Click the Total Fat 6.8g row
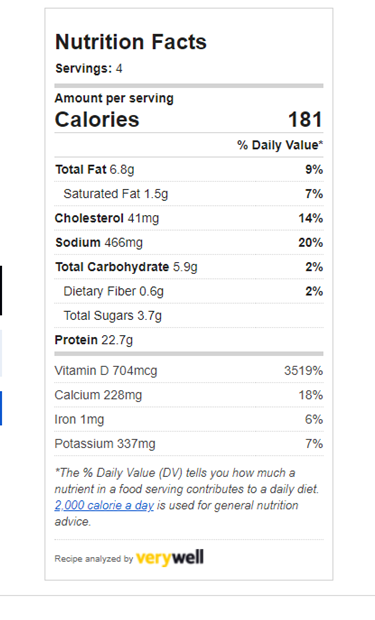 (189, 170)
